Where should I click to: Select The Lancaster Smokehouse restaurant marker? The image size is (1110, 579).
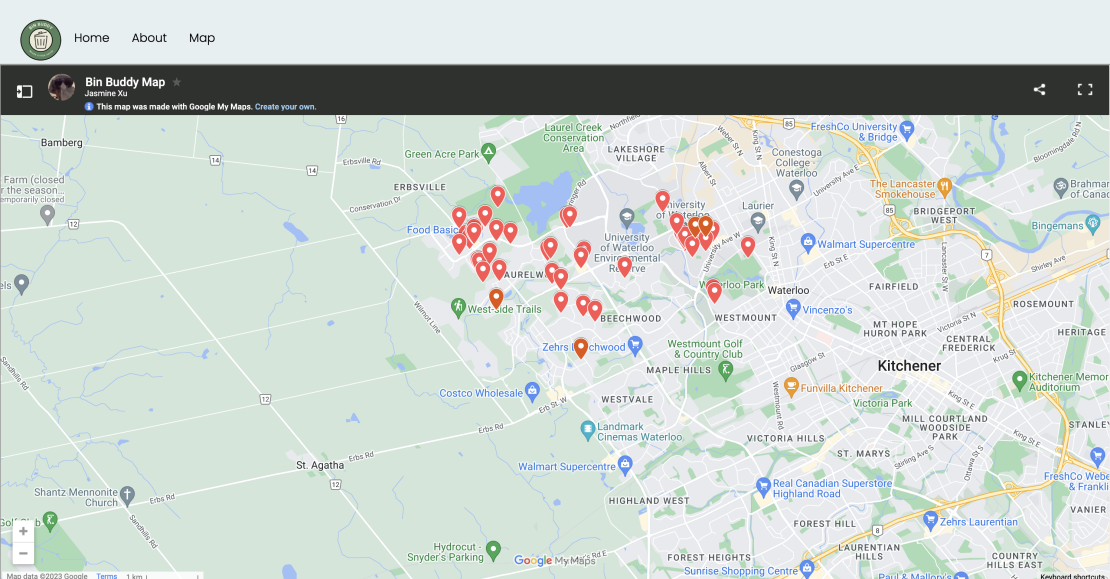click(944, 188)
